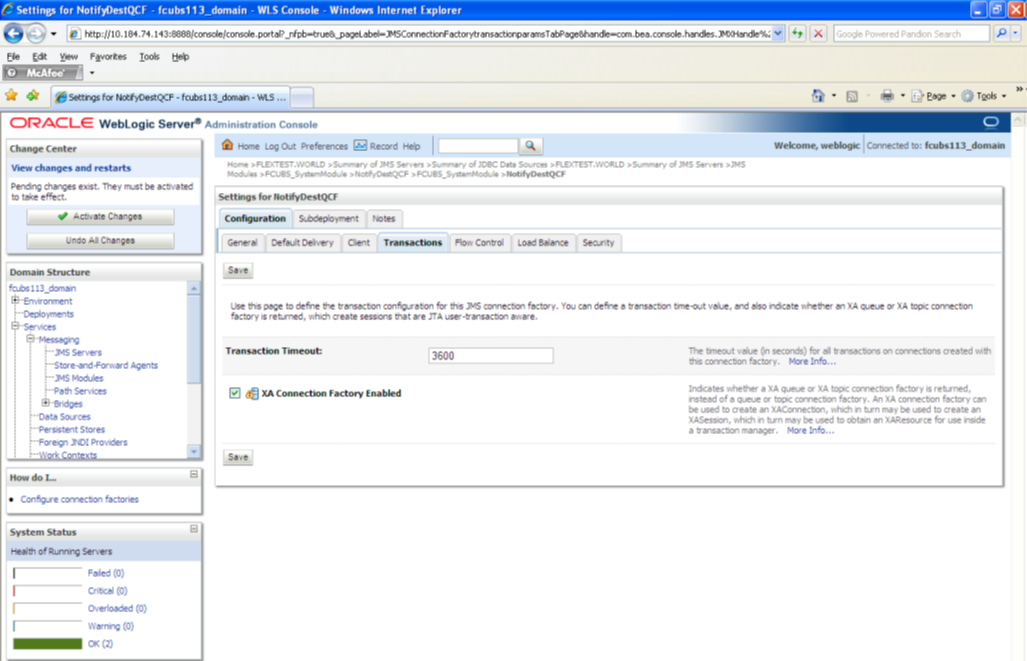The width and height of the screenshot is (1027, 661).
Task: Open the search provider dropdown arrow
Action: coord(1015,33)
